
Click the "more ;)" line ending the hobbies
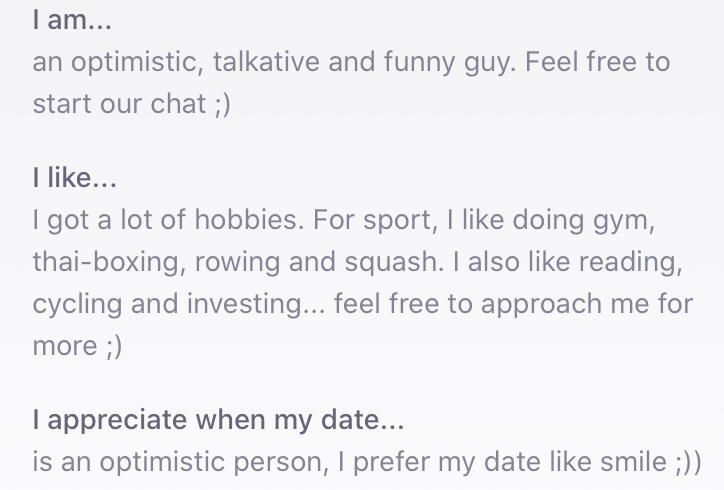click(78, 346)
